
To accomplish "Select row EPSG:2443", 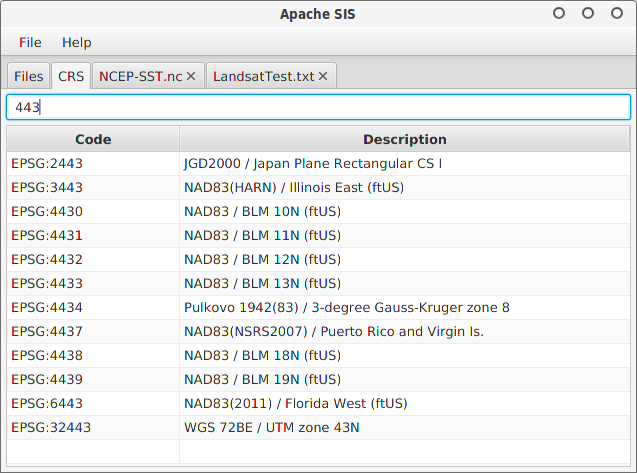I will [318, 163].
